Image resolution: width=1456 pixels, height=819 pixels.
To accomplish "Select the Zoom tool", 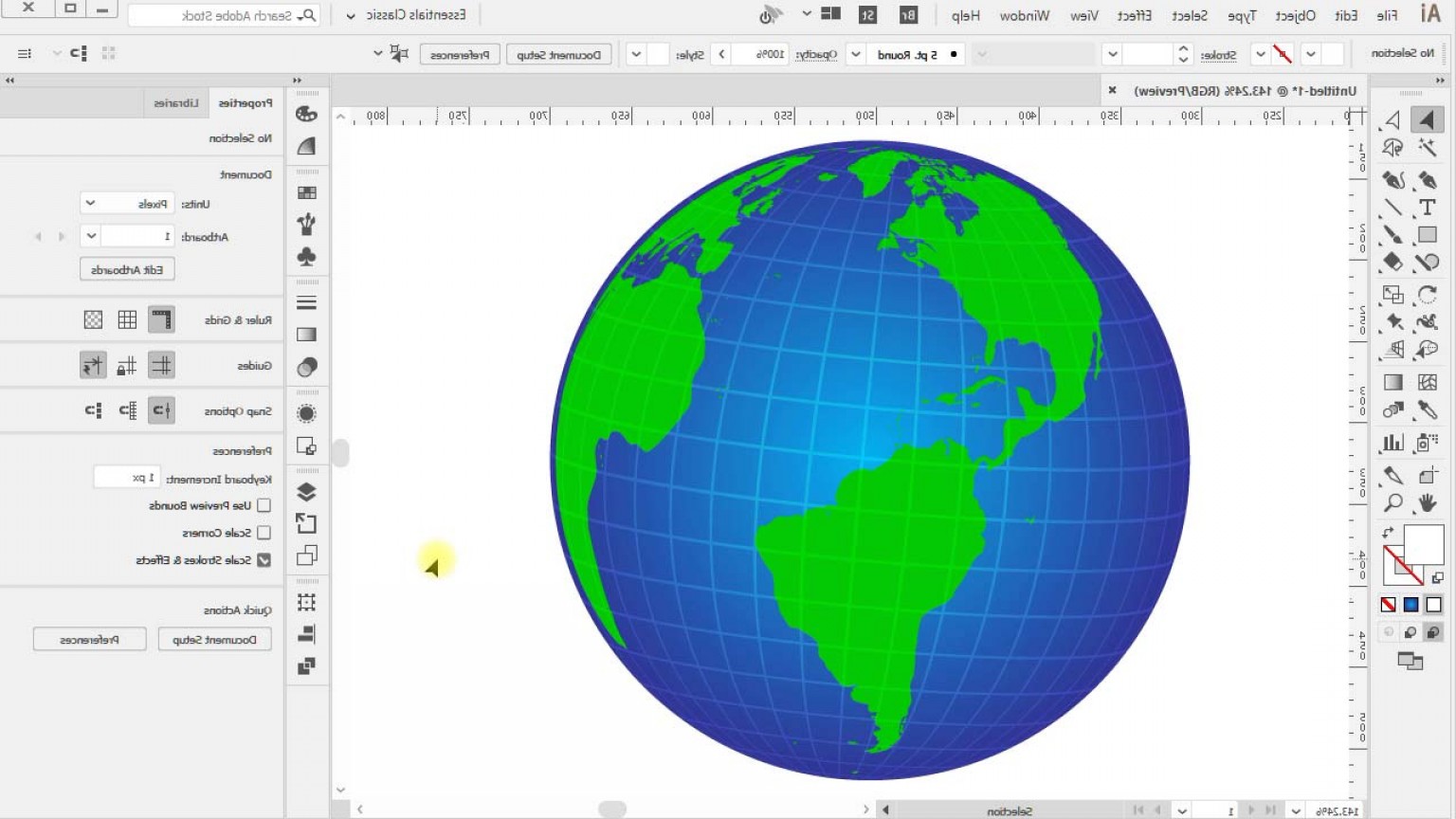I will tap(1393, 503).
